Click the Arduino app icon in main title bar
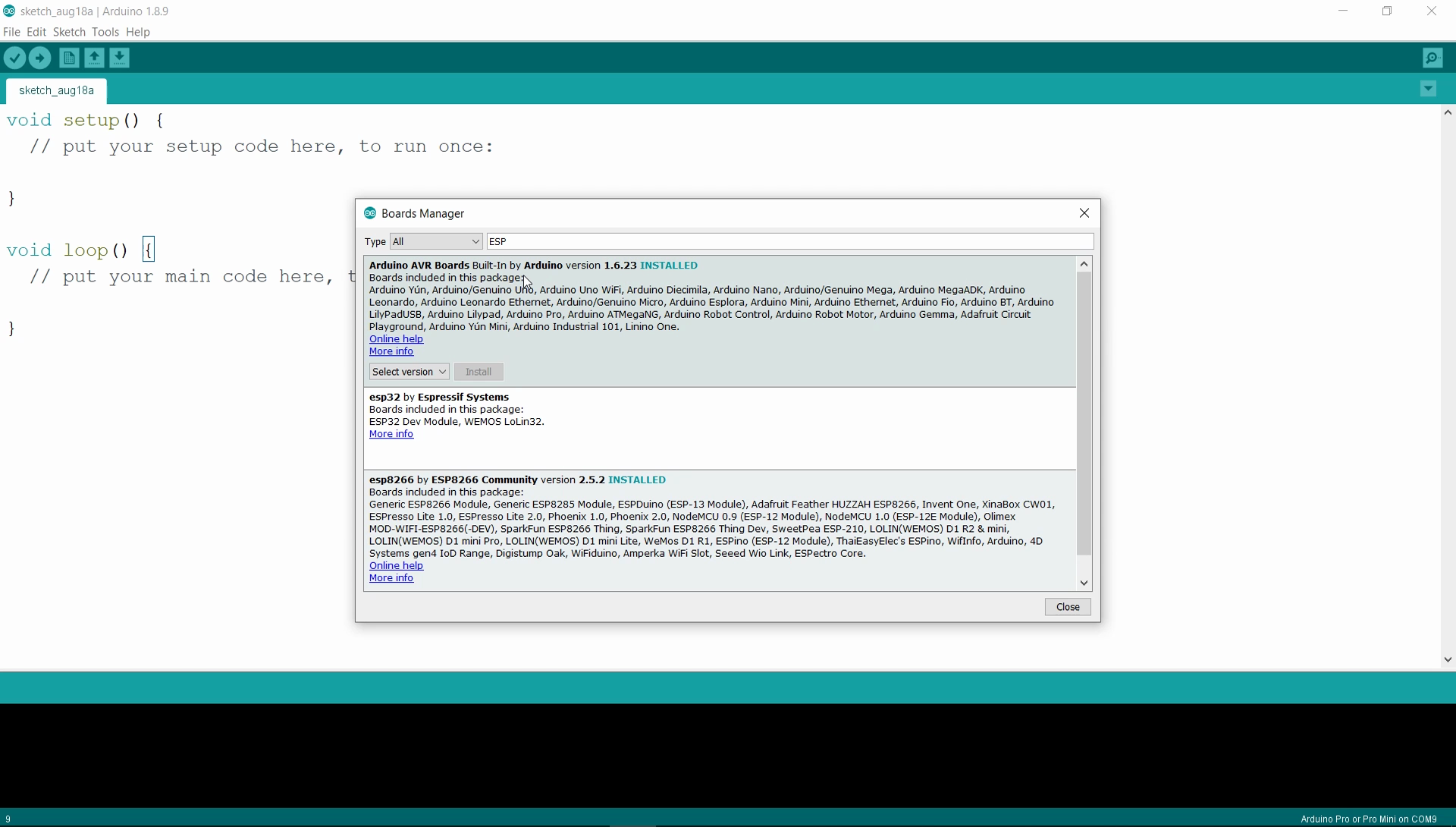This screenshot has width=1456, height=827. click(x=9, y=11)
